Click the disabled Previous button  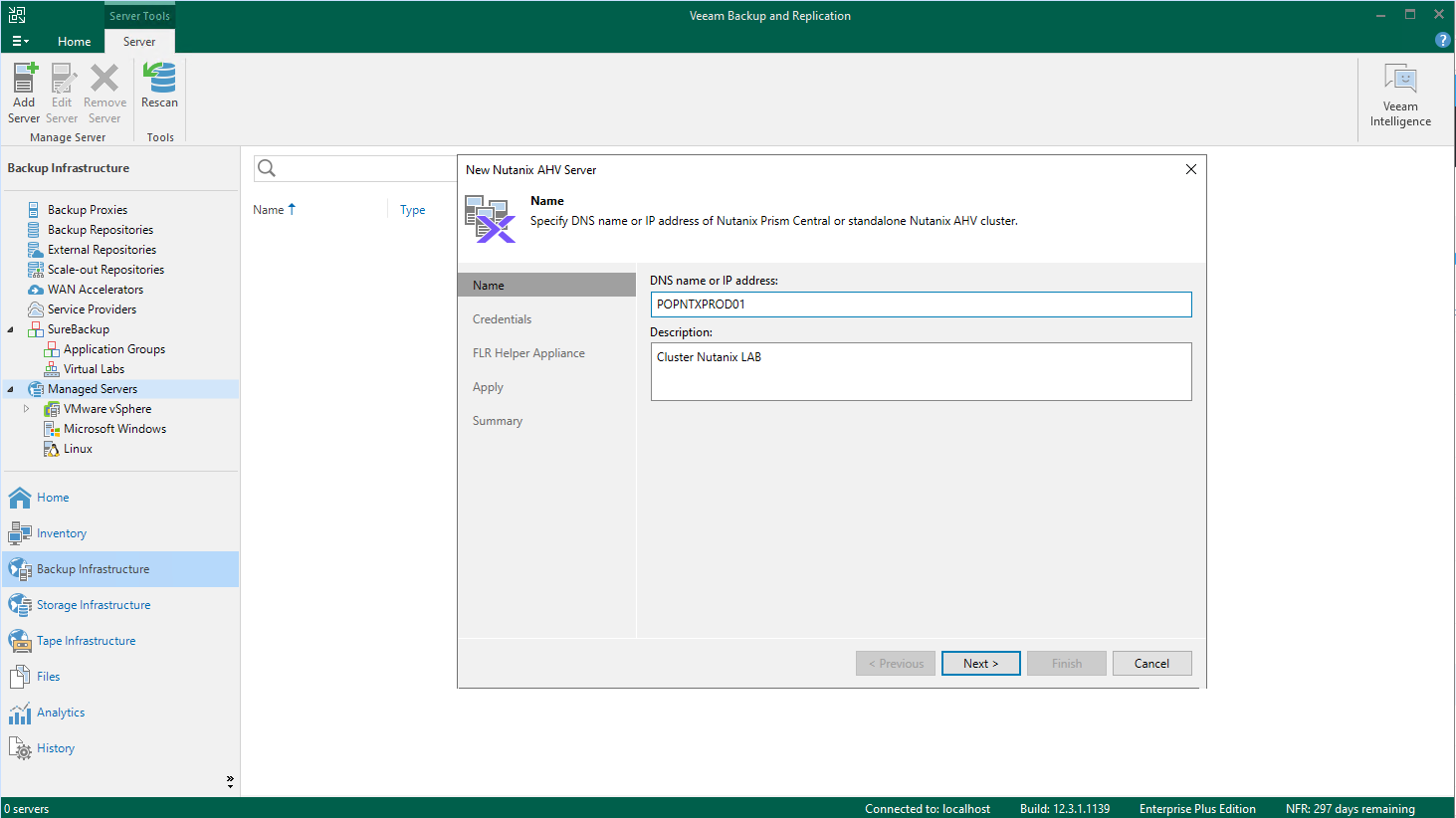[x=896, y=664]
